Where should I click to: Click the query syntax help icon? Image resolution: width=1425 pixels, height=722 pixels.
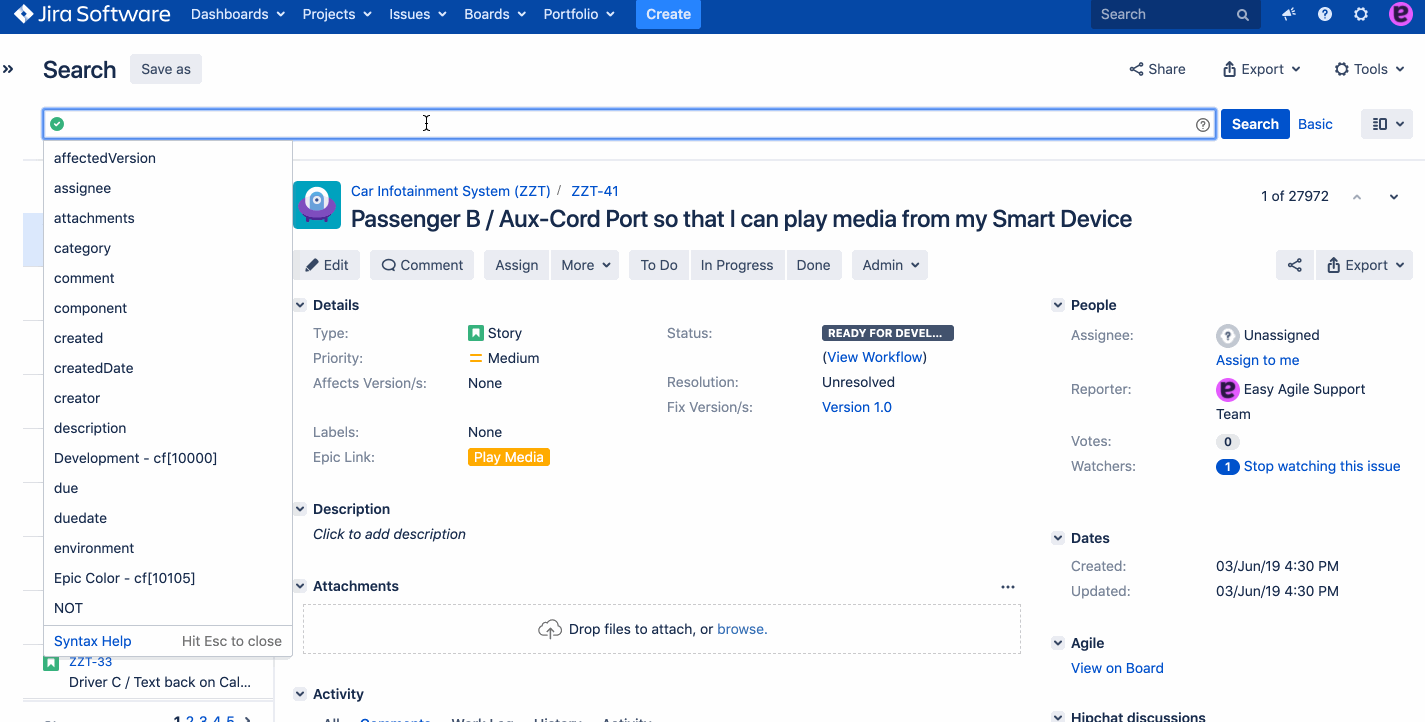(x=1203, y=124)
